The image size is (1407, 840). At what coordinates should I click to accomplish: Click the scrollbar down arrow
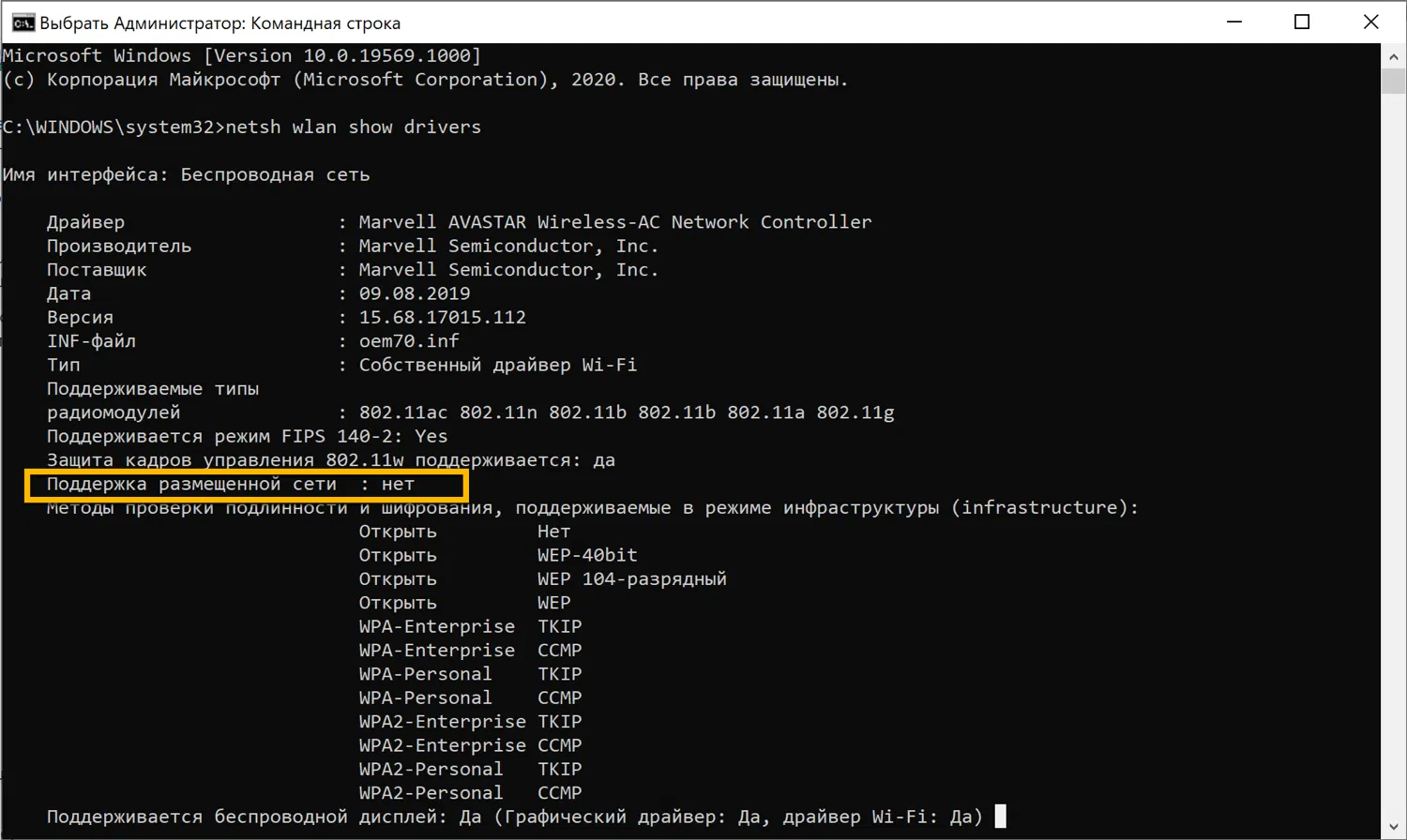(x=1394, y=827)
